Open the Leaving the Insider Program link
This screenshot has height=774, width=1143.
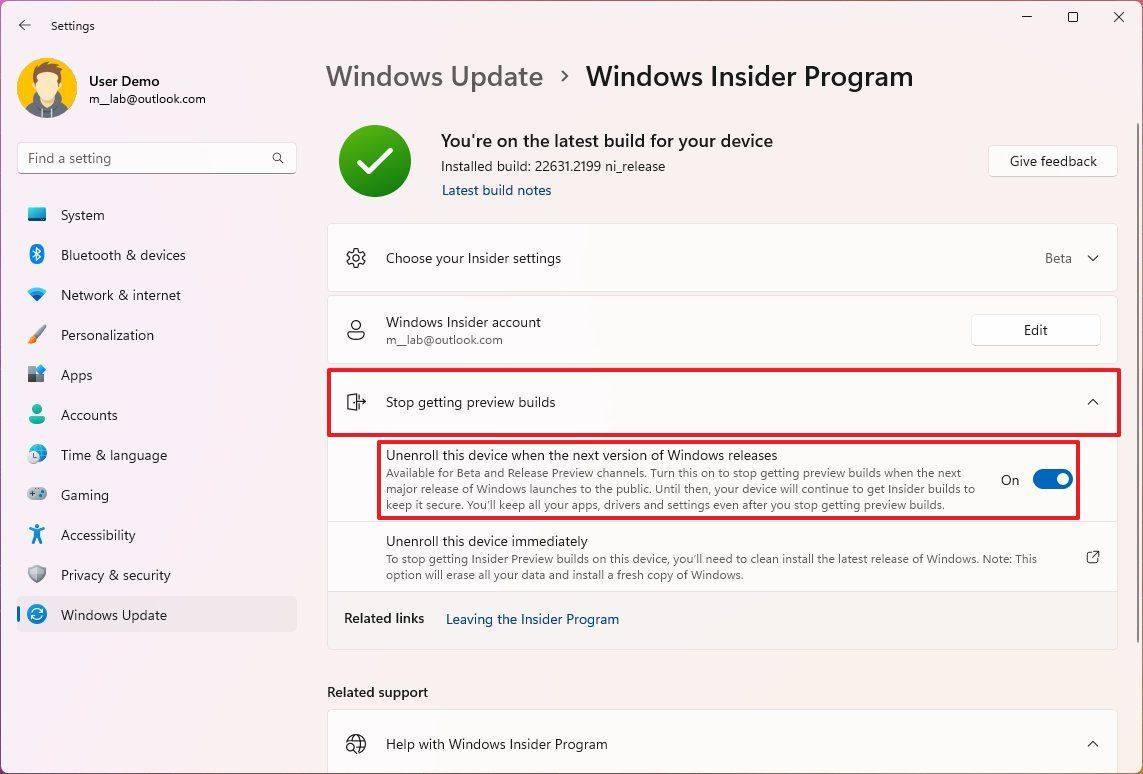[532, 619]
